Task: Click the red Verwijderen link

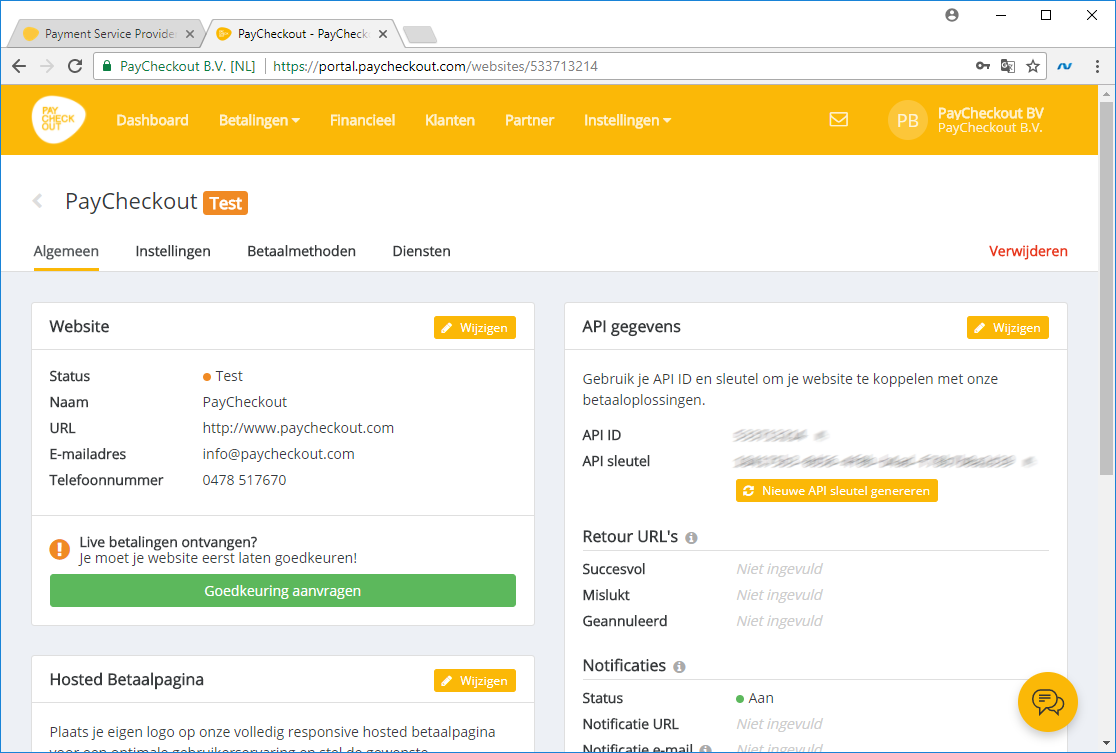Action: (x=1028, y=251)
